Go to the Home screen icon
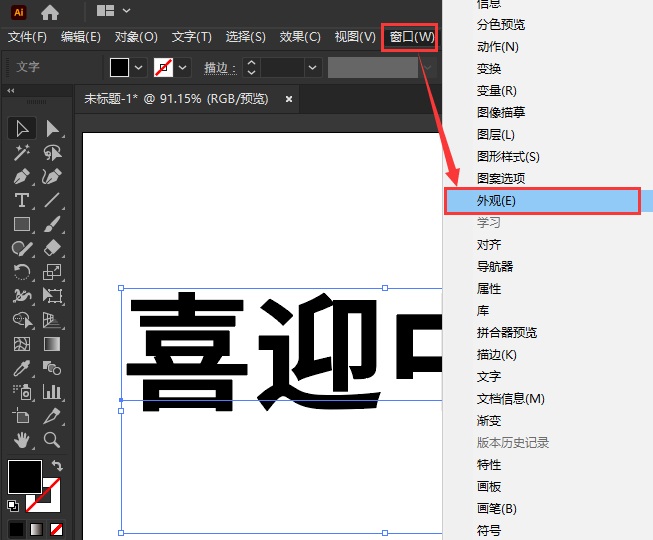The height and width of the screenshot is (540, 653). 50,12
